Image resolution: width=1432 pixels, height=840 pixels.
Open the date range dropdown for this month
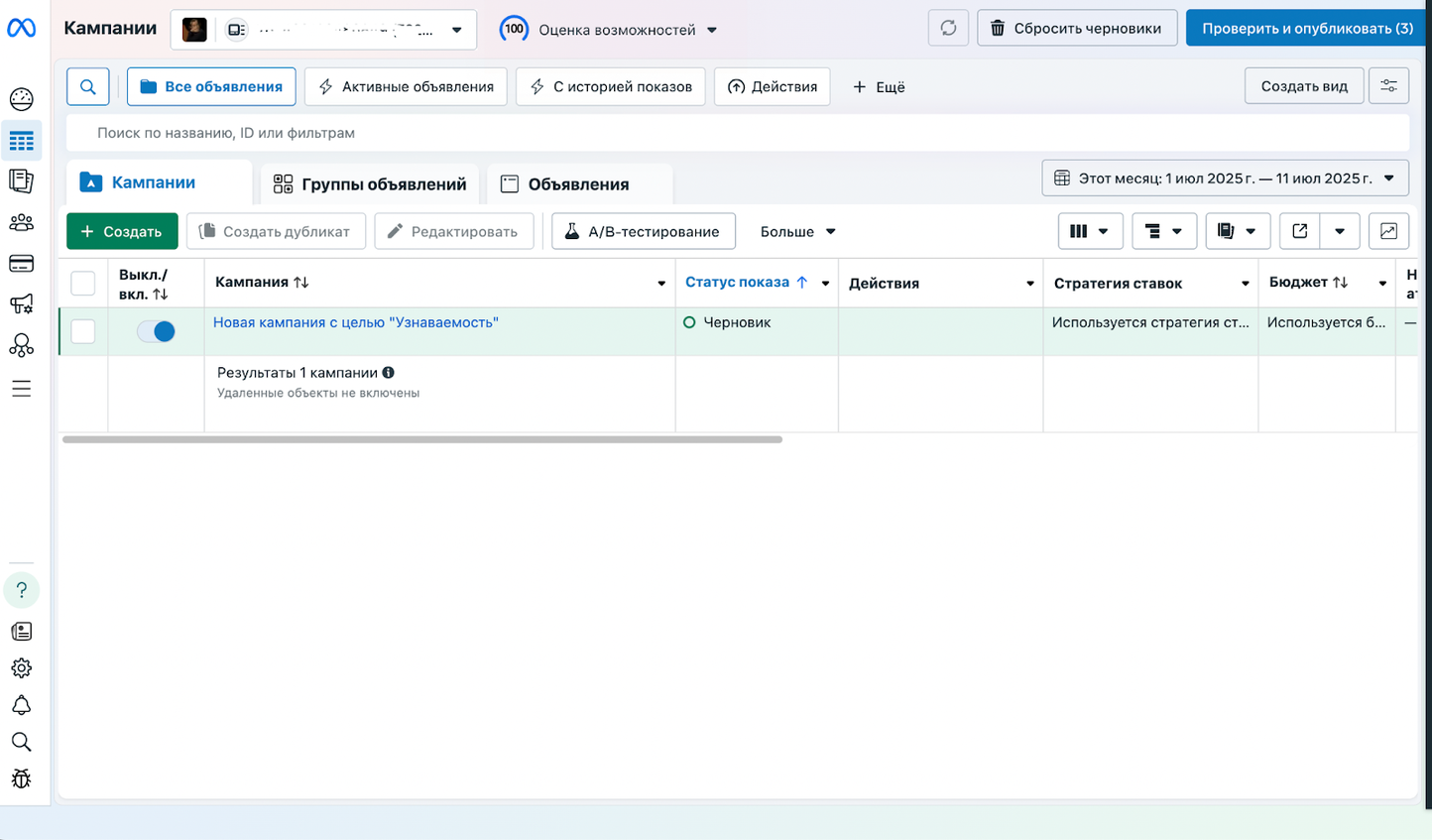(1225, 178)
